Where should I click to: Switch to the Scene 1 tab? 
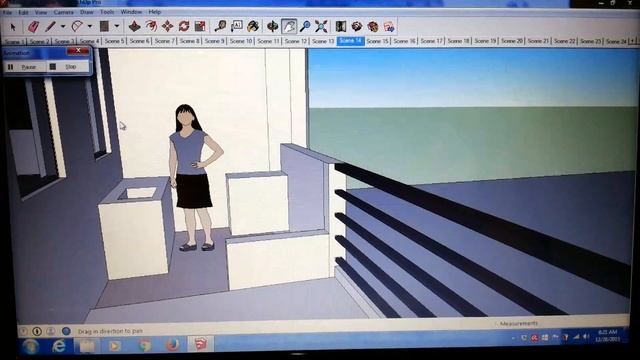(x=15, y=42)
